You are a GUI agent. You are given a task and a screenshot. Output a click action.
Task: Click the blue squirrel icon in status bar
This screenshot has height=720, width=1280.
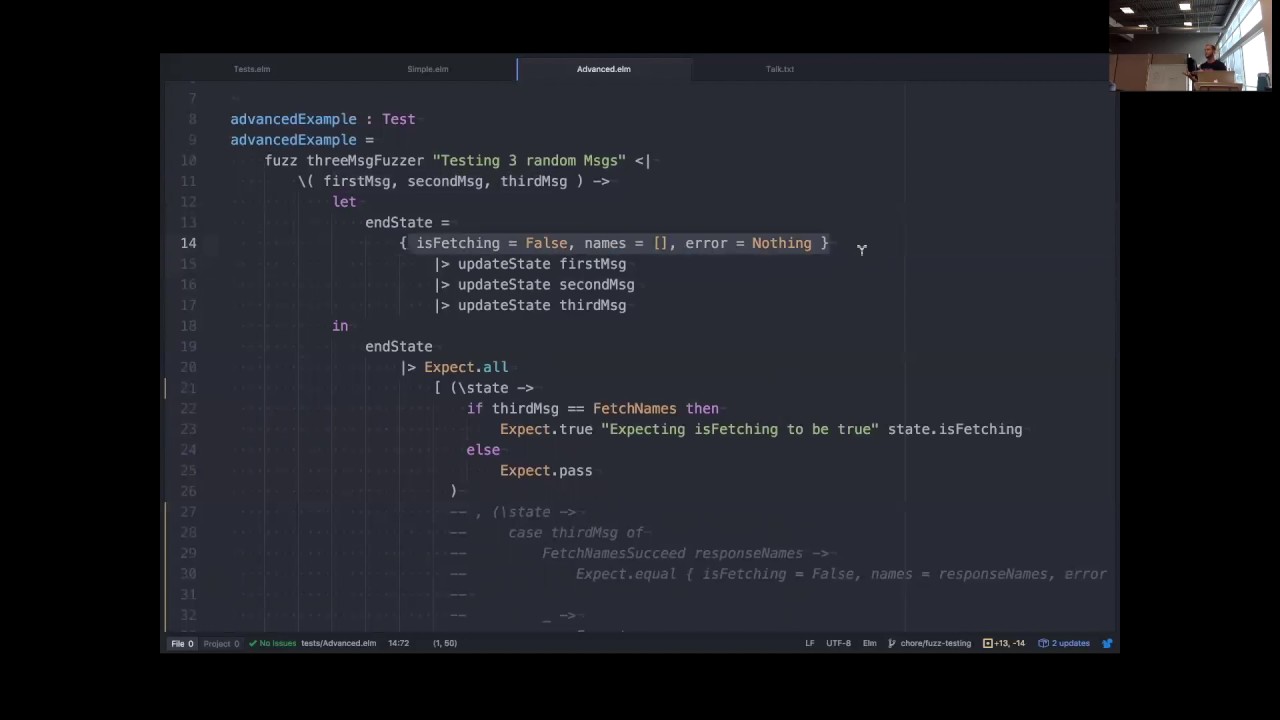coord(1107,643)
